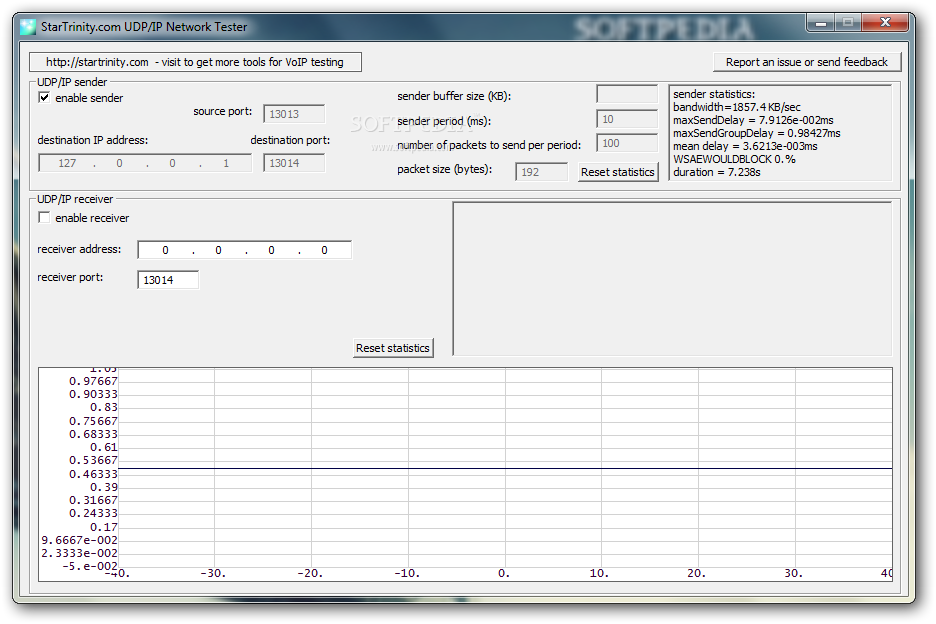Click the sender buffer size field

tap(627, 94)
